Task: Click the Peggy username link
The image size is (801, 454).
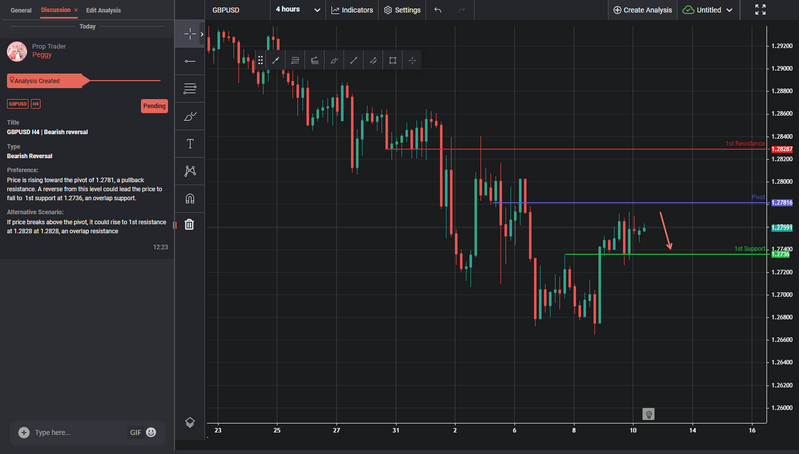Action: coord(42,55)
